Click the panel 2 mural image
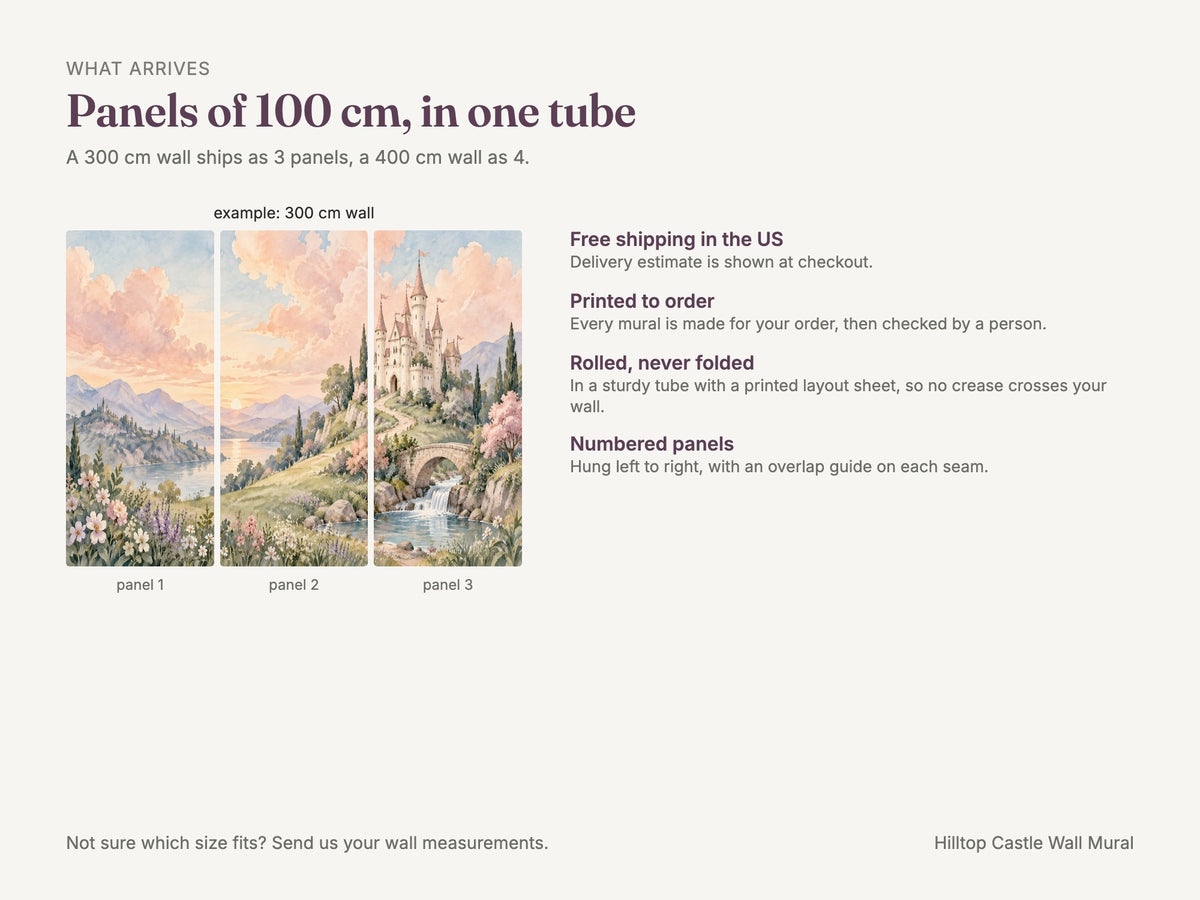 [294, 399]
